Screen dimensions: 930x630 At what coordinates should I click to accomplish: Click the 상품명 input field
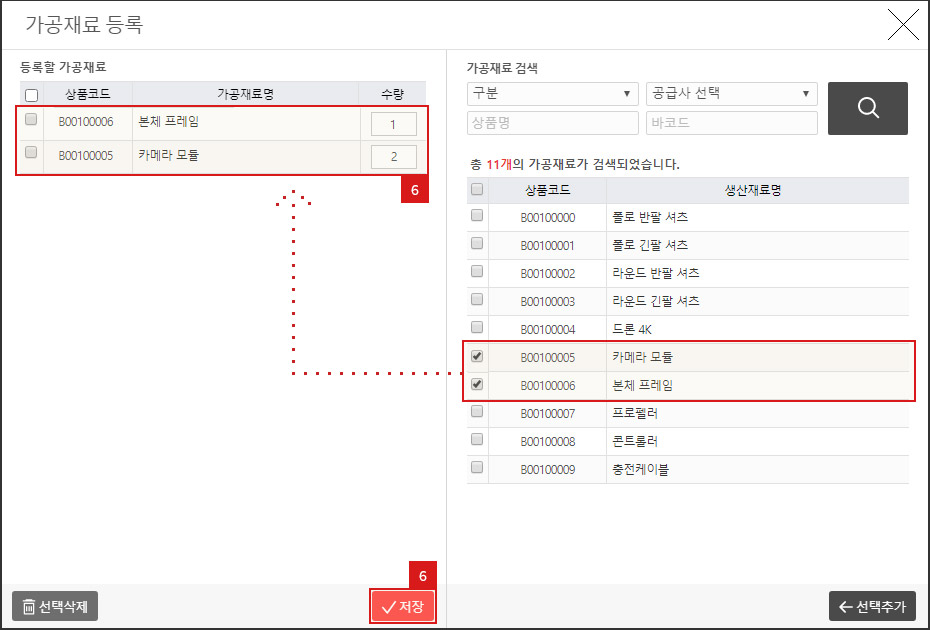coord(551,121)
